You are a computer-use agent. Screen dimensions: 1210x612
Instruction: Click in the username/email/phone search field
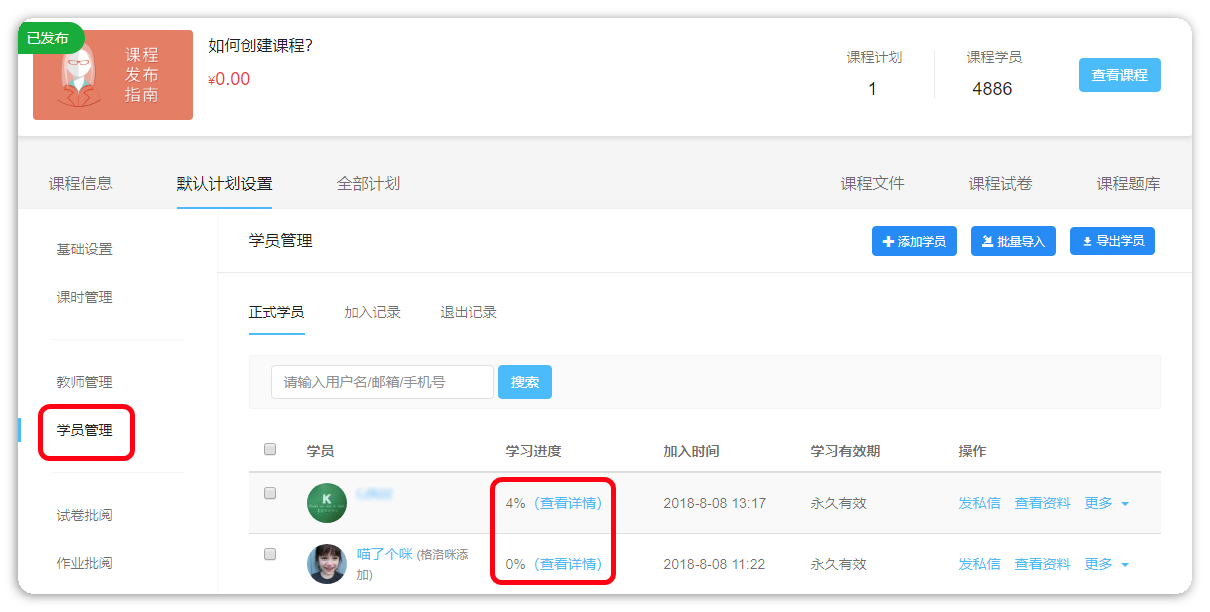tap(382, 382)
